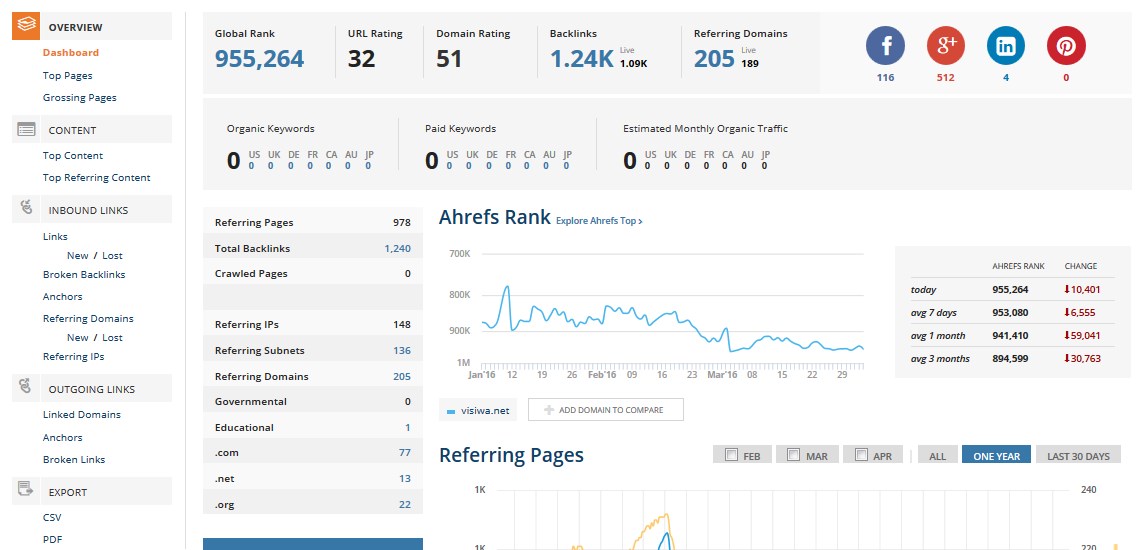Click the Content section header
Viewport: 1147px width, 550px height.
(92, 129)
